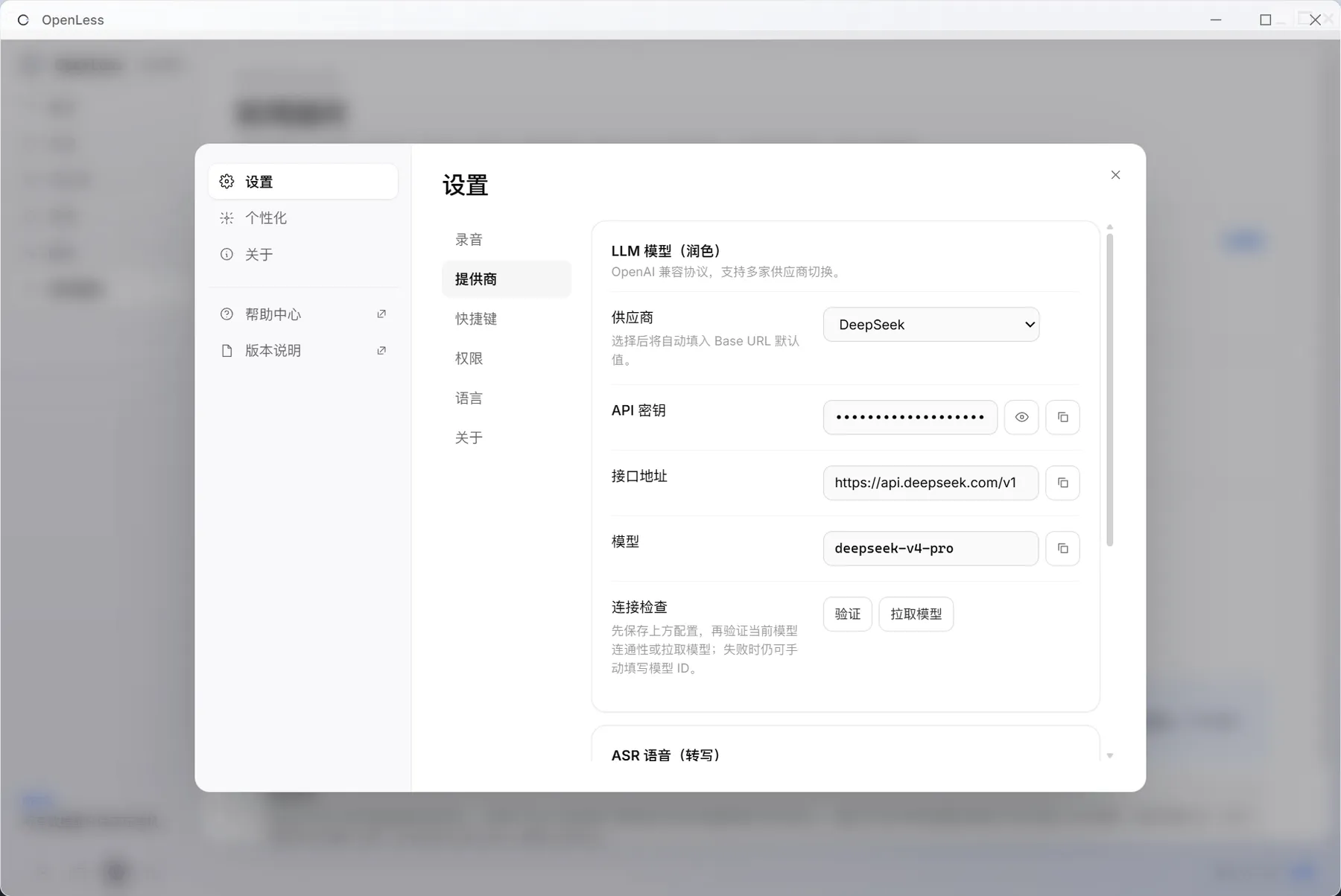This screenshot has width=1341, height=896.
Task: Click the gear icon next to 设置
Action: (x=226, y=182)
